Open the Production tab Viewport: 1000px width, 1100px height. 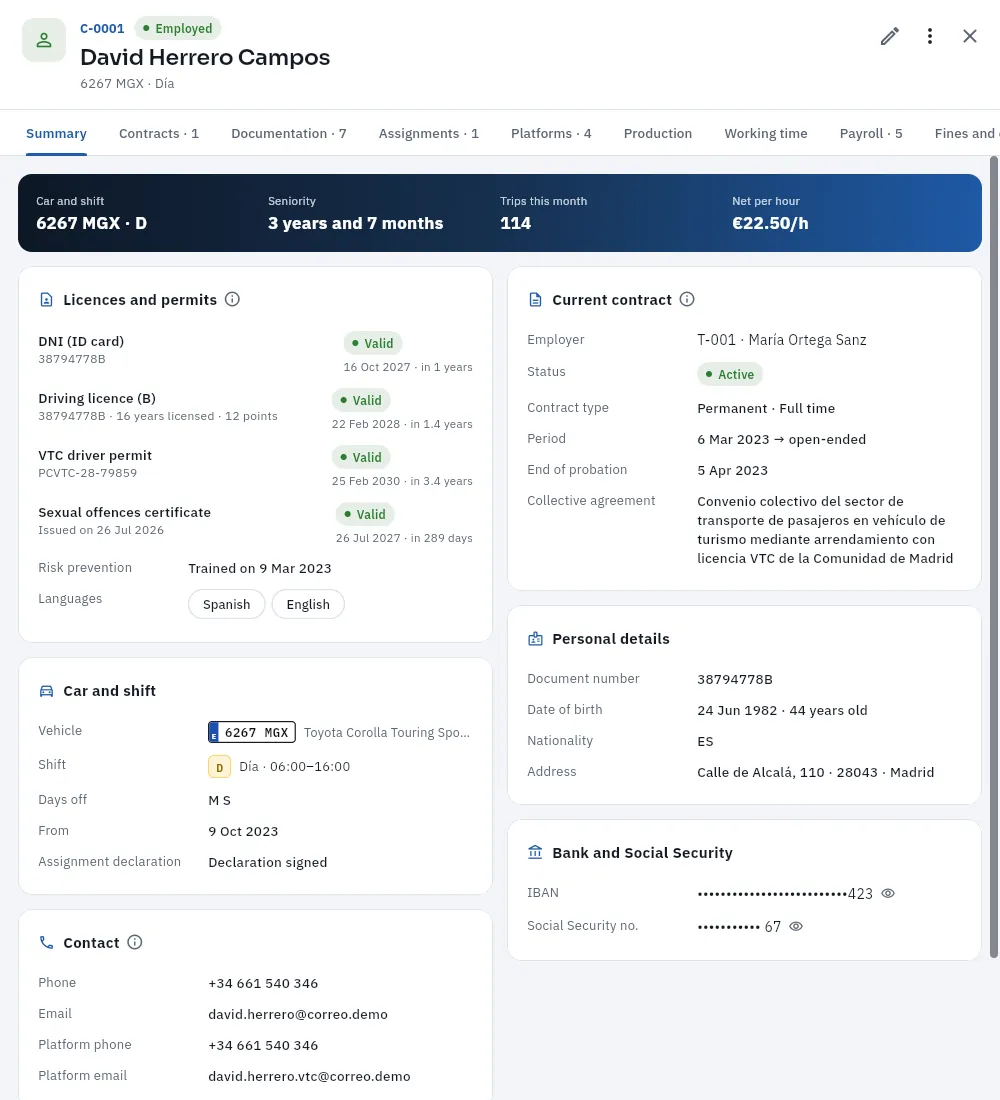point(658,133)
